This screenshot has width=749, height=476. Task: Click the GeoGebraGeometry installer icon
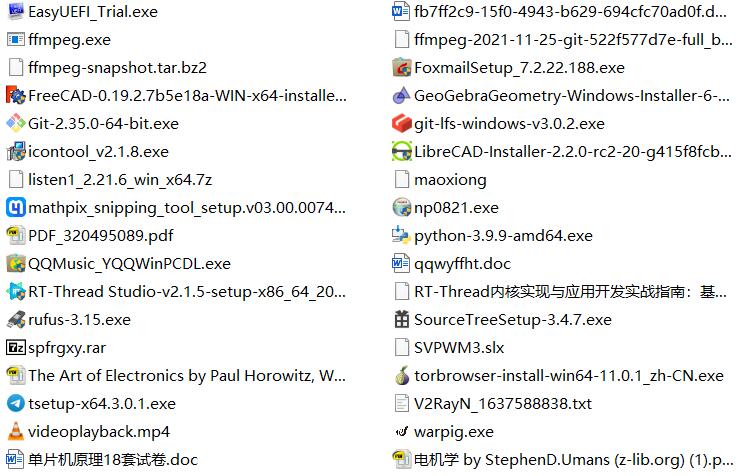401,96
